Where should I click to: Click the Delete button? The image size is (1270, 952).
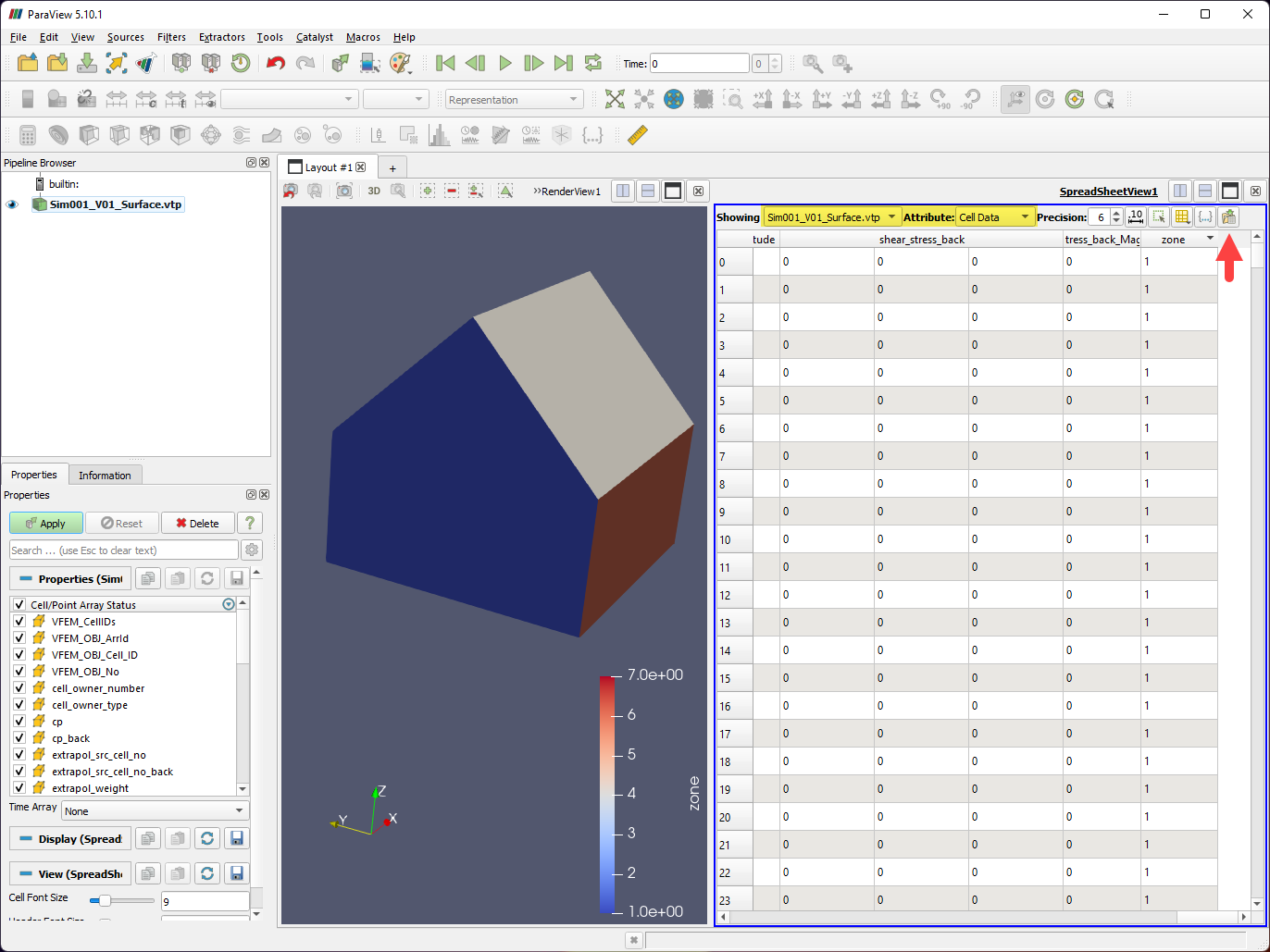[197, 522]
